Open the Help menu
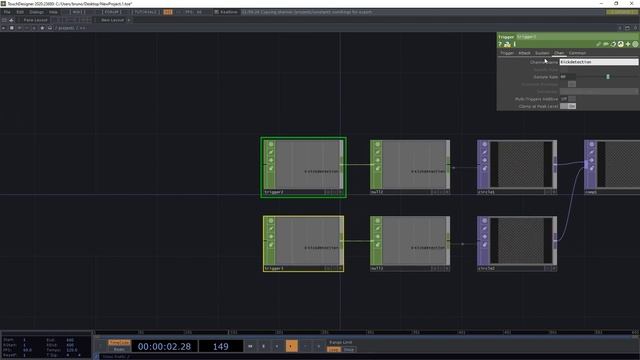640x360 pixels. pyautogui.click(x=53, y=12)
